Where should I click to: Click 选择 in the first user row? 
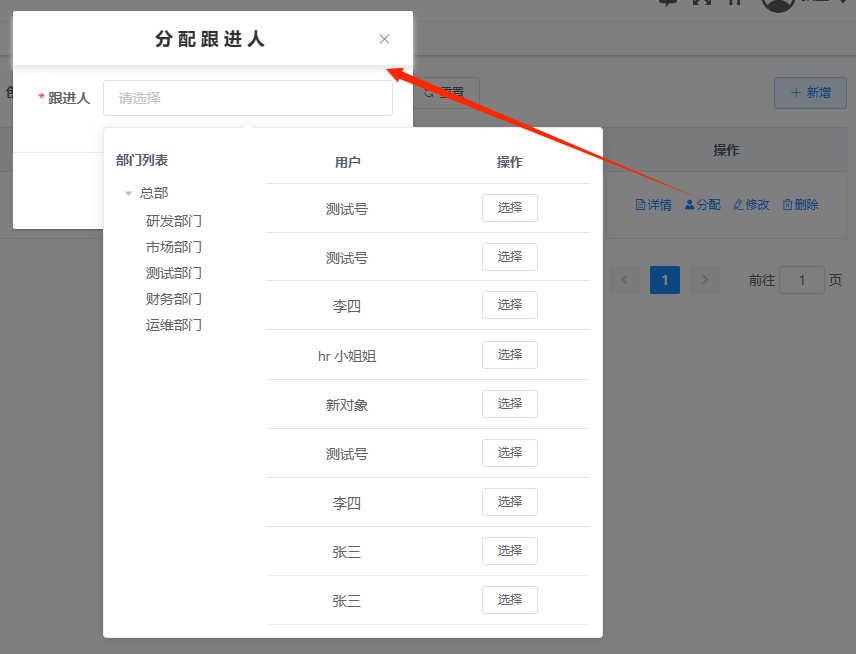(509, 208)
